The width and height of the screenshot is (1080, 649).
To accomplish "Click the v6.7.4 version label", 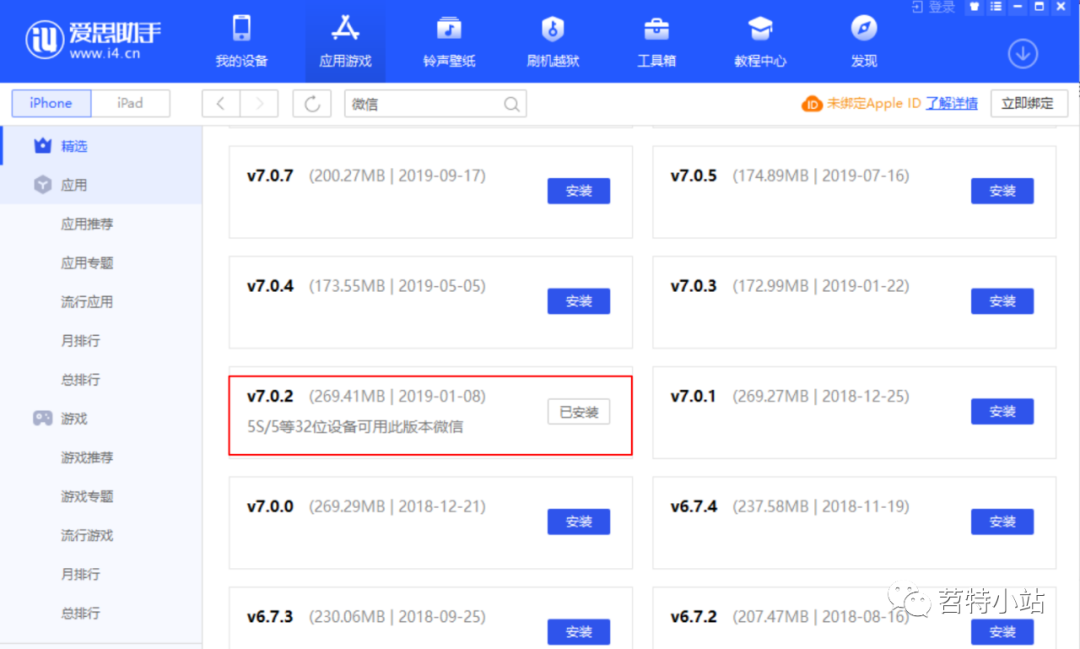I will click(x=694, y=506).
